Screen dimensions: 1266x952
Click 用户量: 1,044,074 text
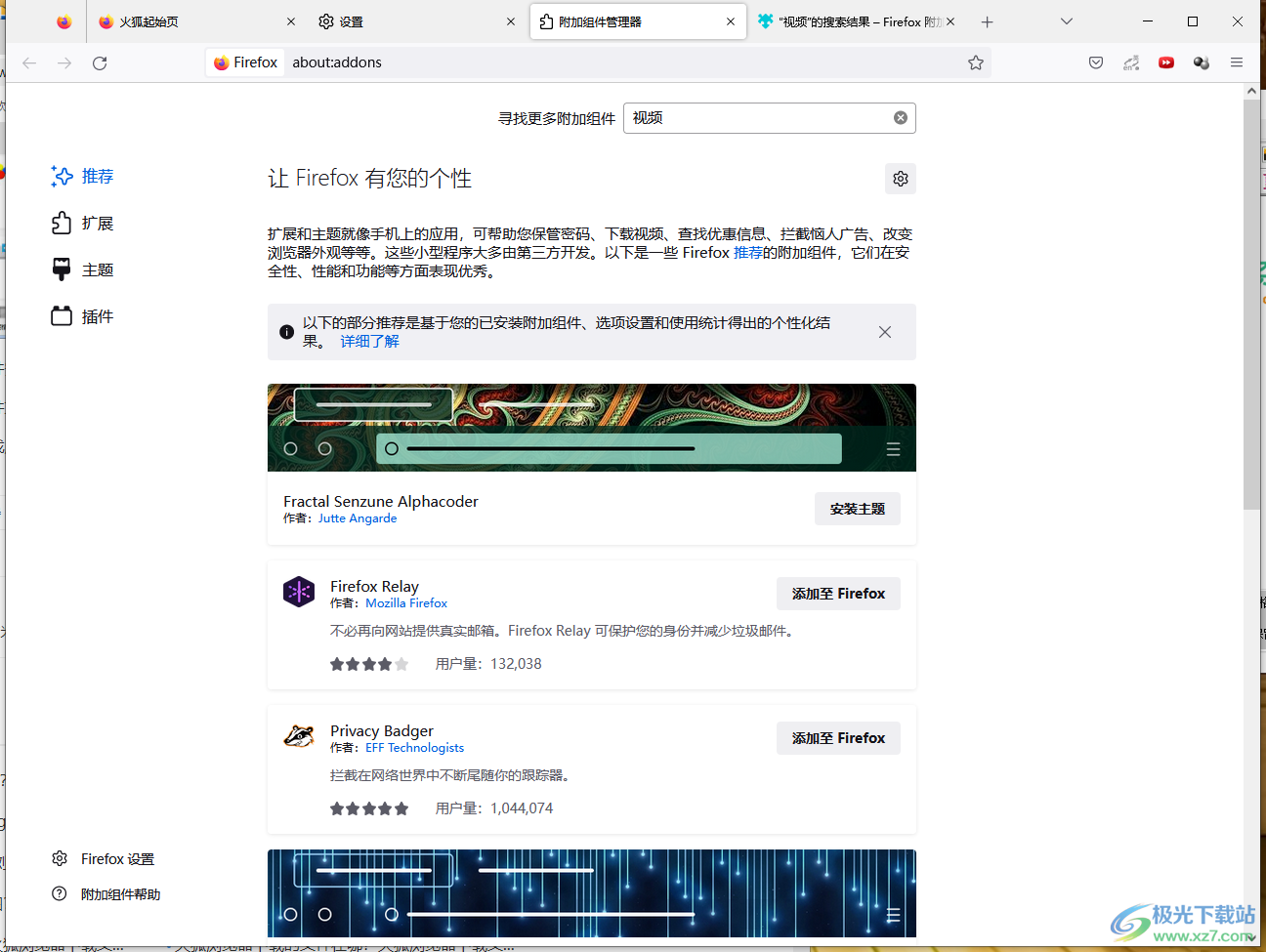[x=494, y=808]
